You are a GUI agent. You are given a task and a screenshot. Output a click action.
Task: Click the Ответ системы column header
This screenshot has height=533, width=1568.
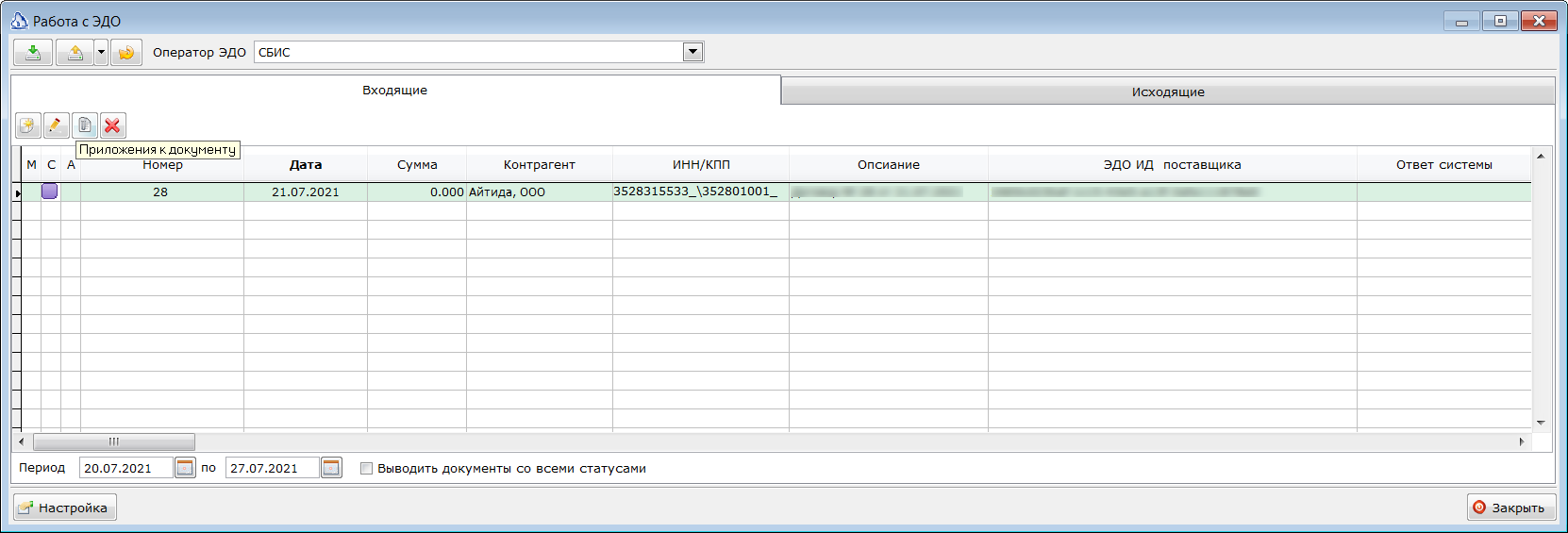coord(1444,165)
